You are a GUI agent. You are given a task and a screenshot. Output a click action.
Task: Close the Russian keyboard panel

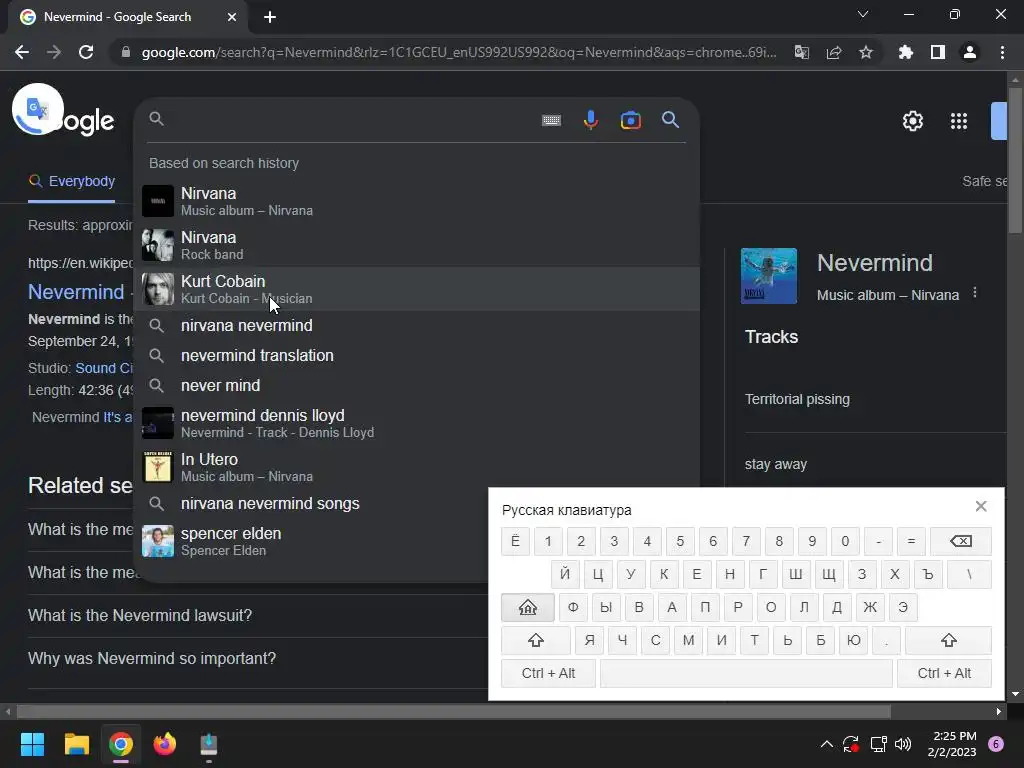(x=980, y=506)
